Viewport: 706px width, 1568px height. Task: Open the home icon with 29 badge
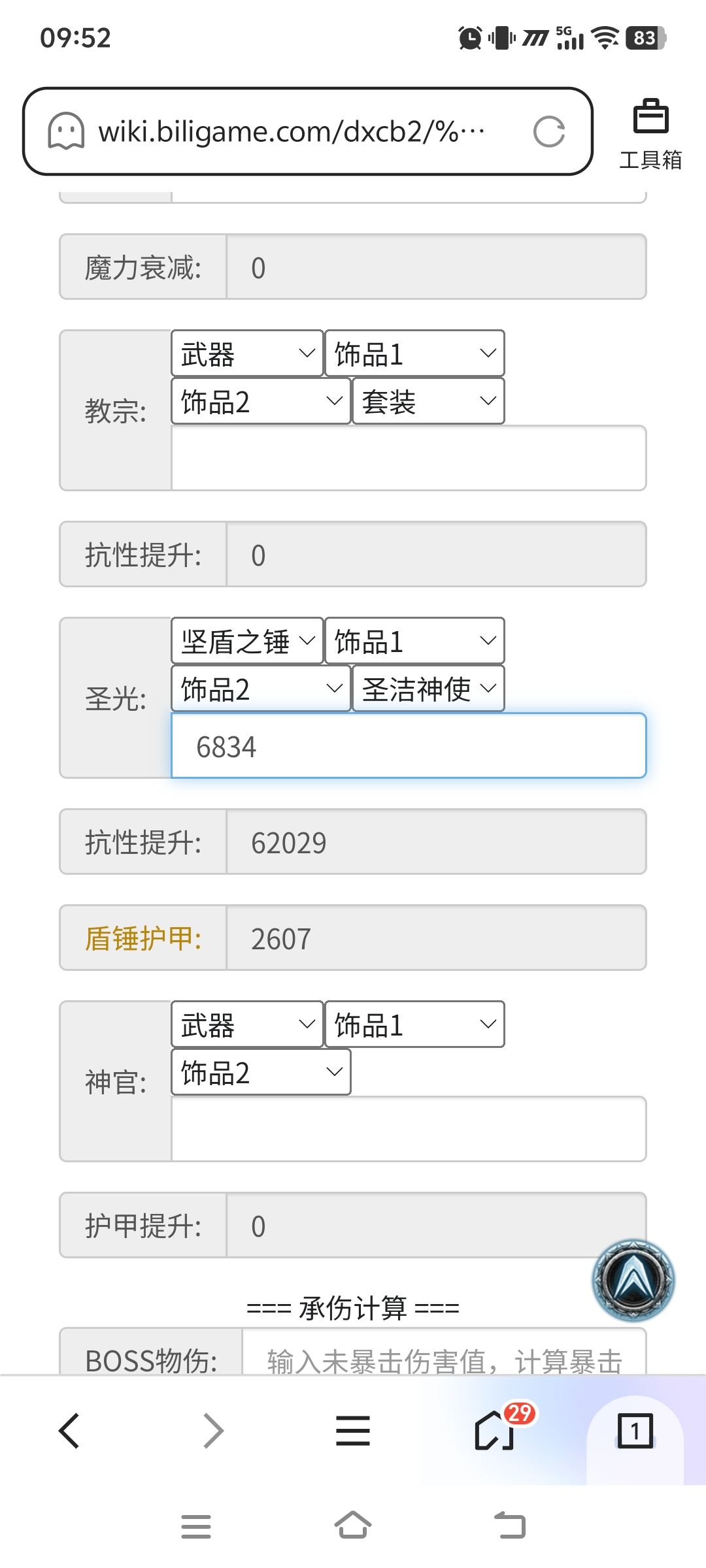point(496,1431)
